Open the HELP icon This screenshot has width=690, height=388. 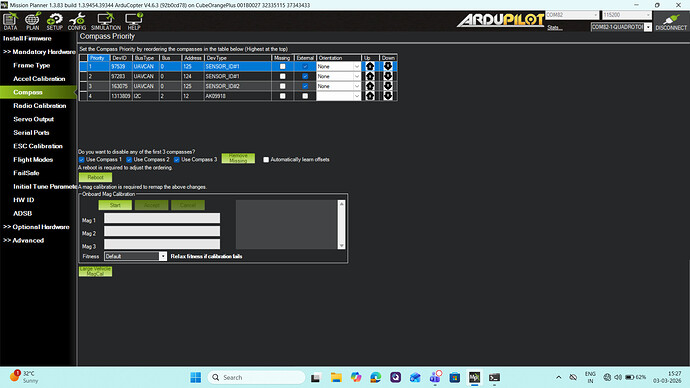(134, 21)
